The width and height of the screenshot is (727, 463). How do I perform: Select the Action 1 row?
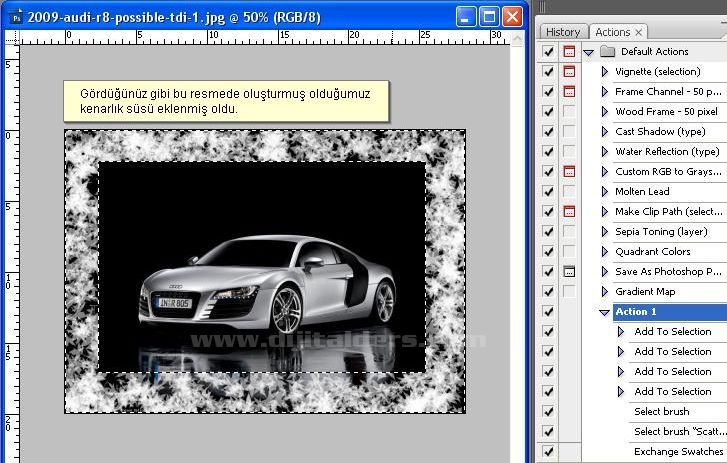(x=670, y=311)
